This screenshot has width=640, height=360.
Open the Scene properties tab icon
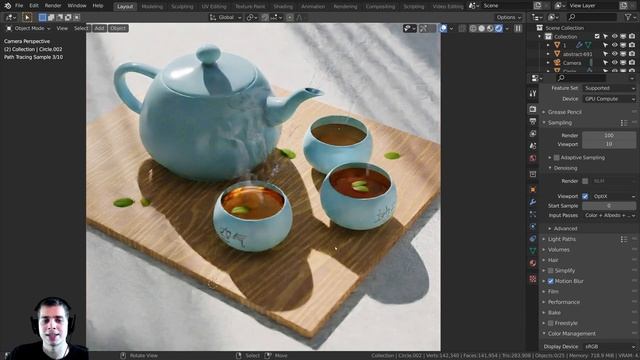(533, 146)
